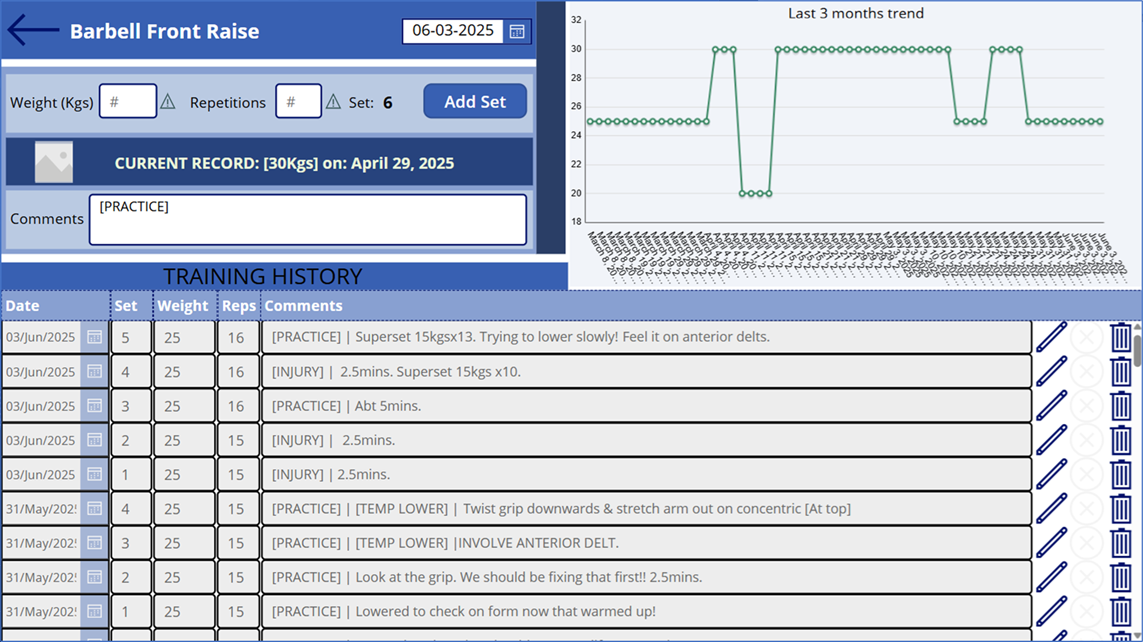Click the back arrow beside Barbell Front Raise
1143x642 pixels.
click(33, 30)
